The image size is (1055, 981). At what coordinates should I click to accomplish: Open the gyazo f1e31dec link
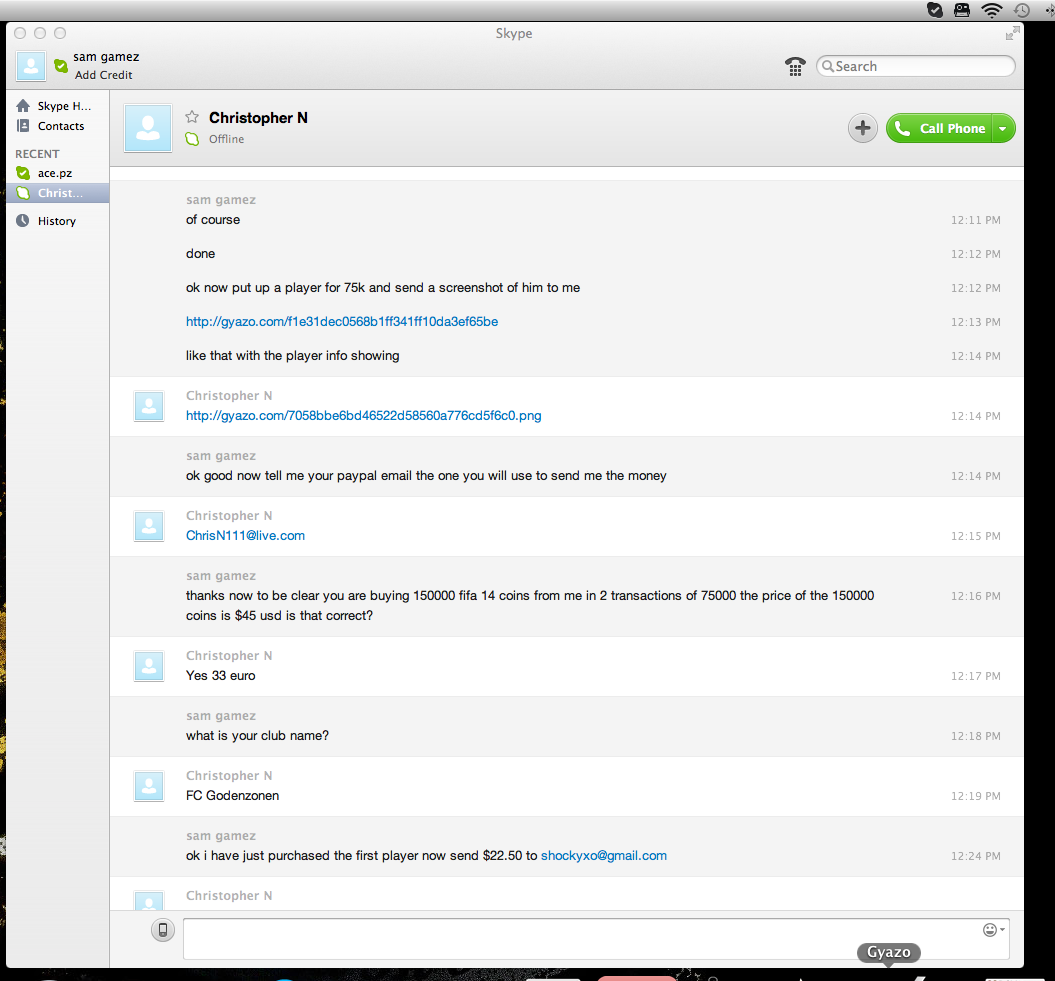point(342,322)
